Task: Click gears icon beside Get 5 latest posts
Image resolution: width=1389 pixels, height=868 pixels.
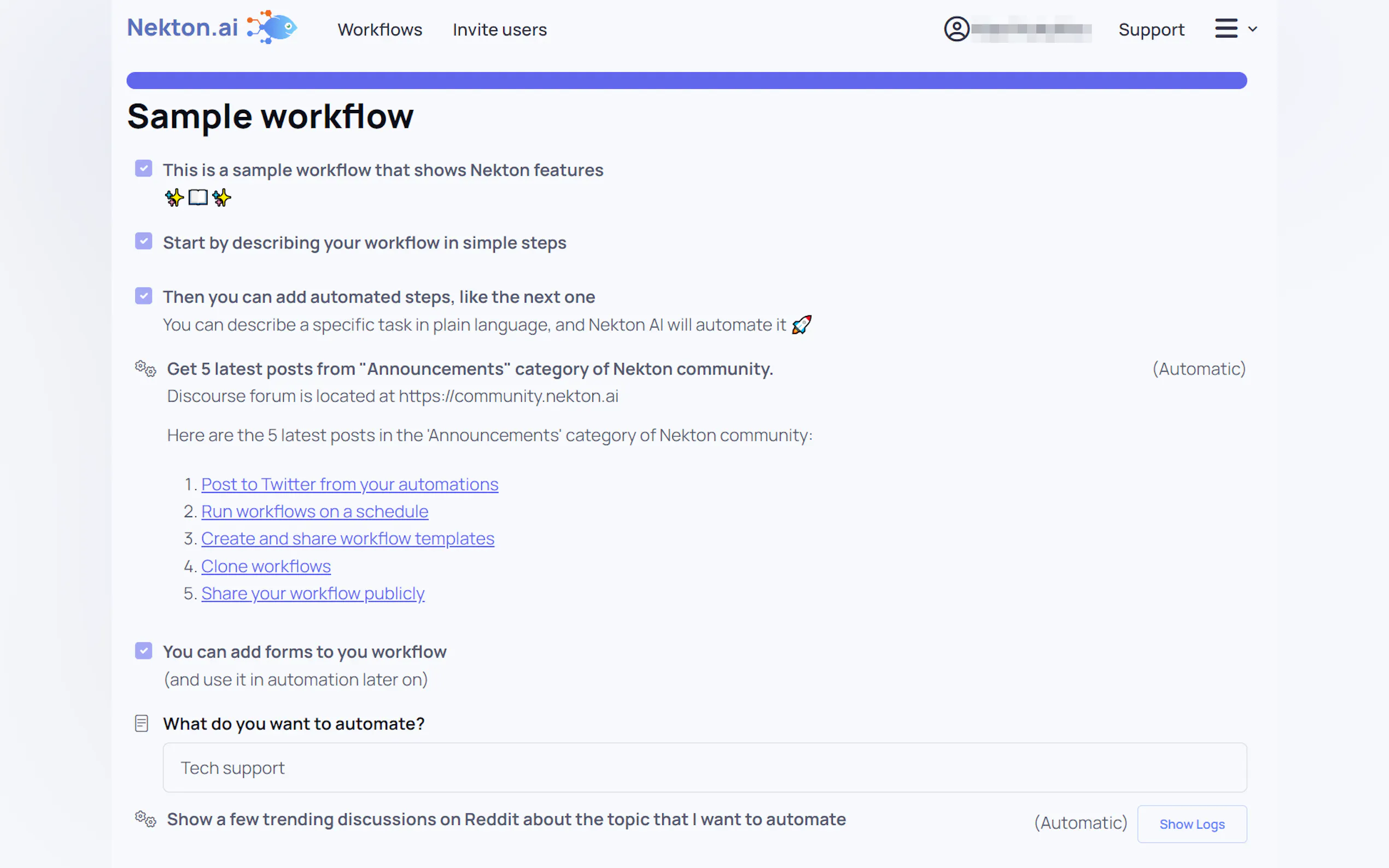Action: 145,368
